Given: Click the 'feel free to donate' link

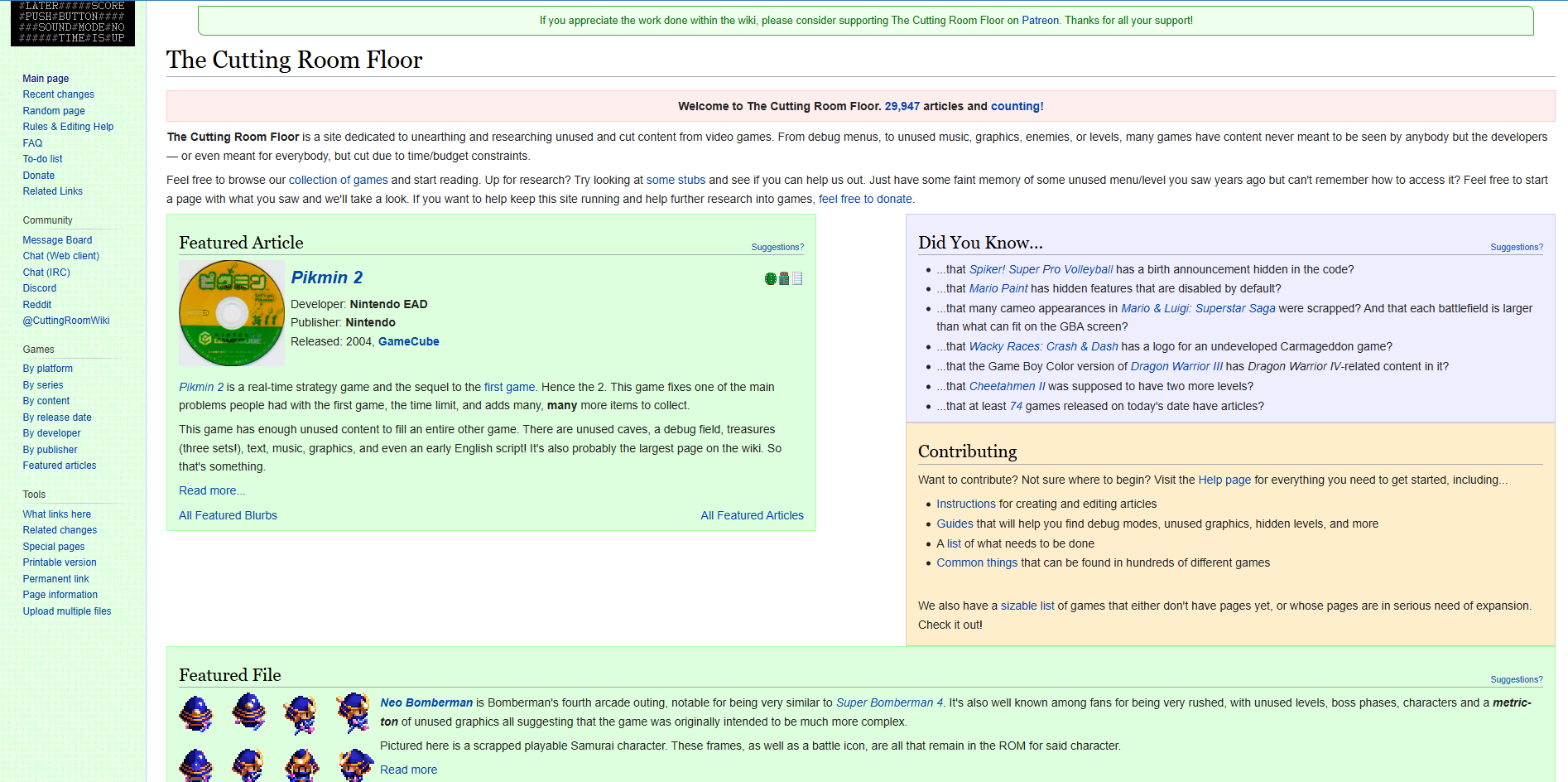Looking at the screenshot, I should tap(865, 199).
